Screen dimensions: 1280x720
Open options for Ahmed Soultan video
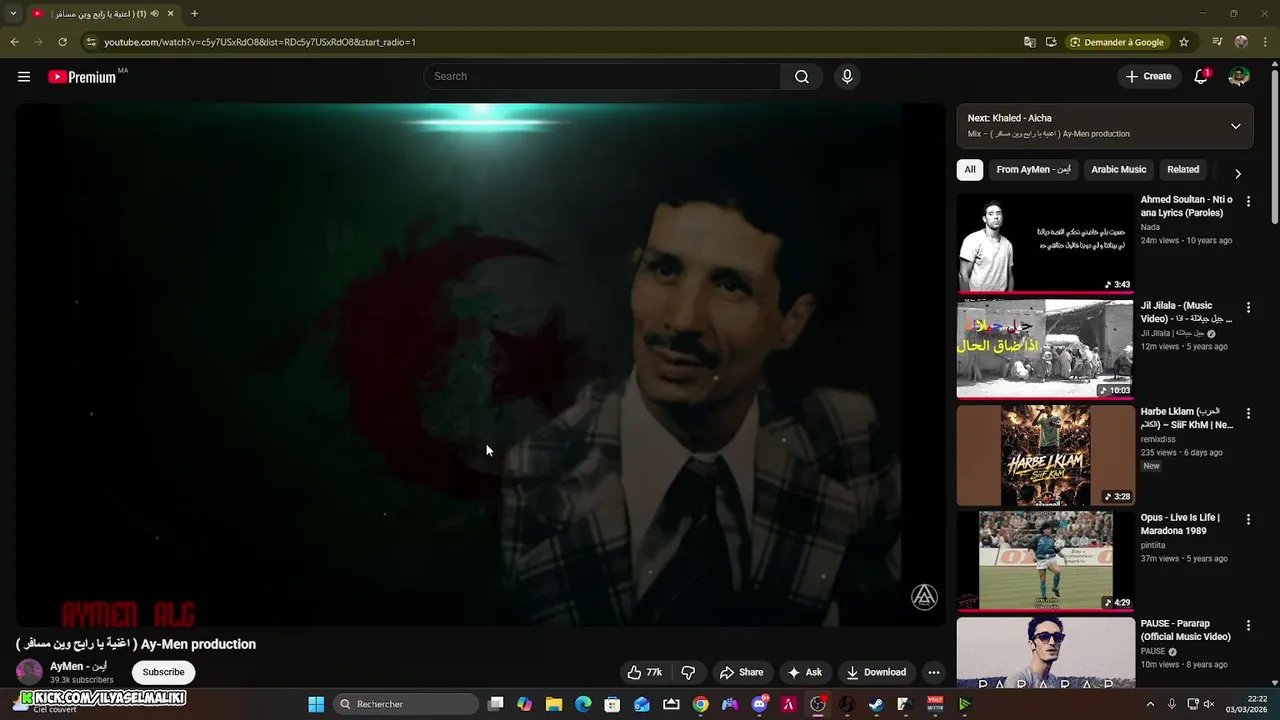click(x=1248, y=201)
